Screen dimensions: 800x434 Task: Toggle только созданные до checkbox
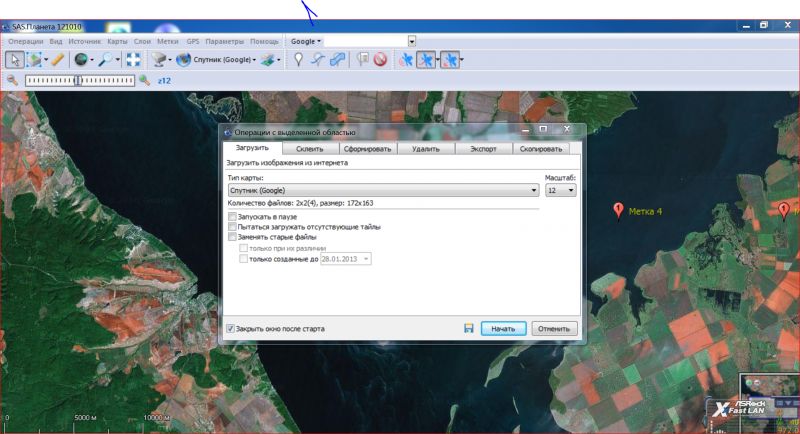click(243, 259)
